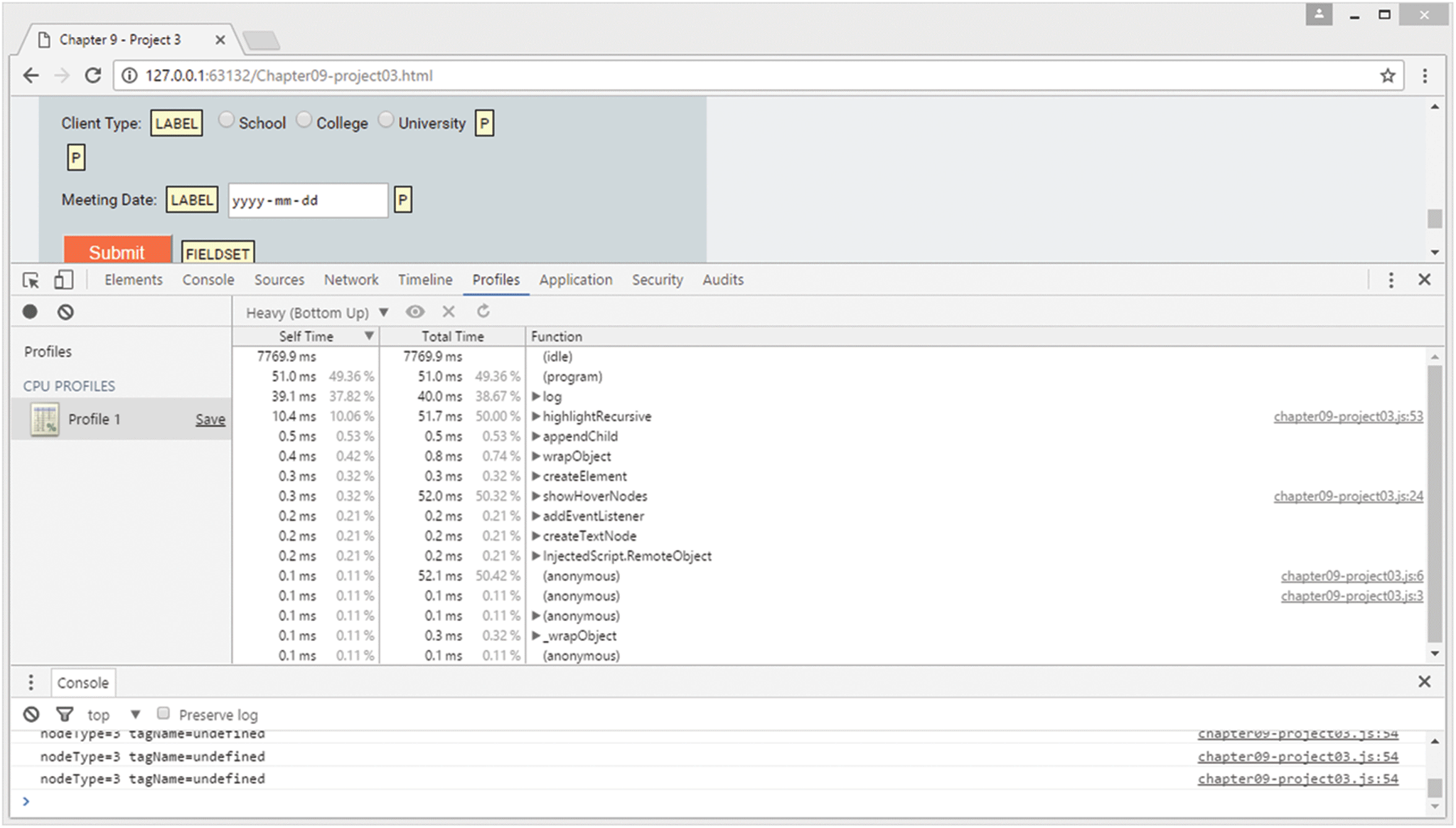Bookmark the page with the star icon

[x=1387, y=75]
